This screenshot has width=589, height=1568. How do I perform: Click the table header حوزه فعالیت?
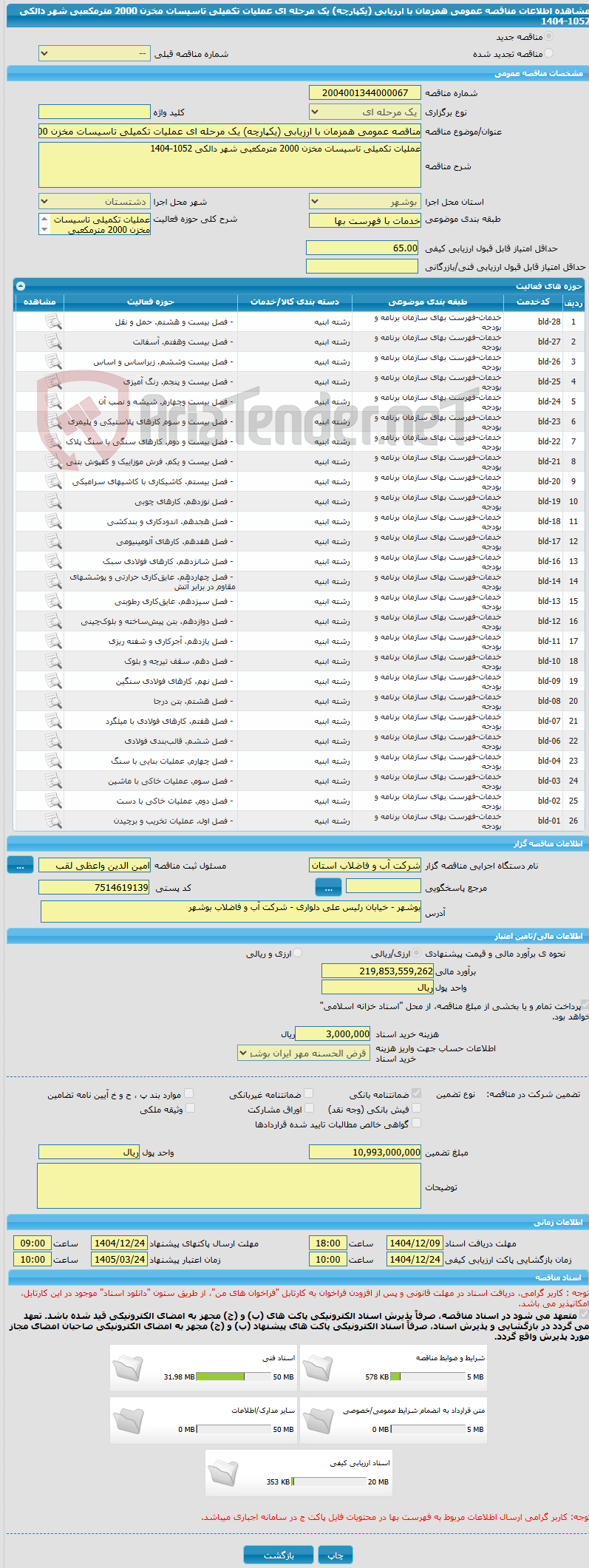coord(151,302)
